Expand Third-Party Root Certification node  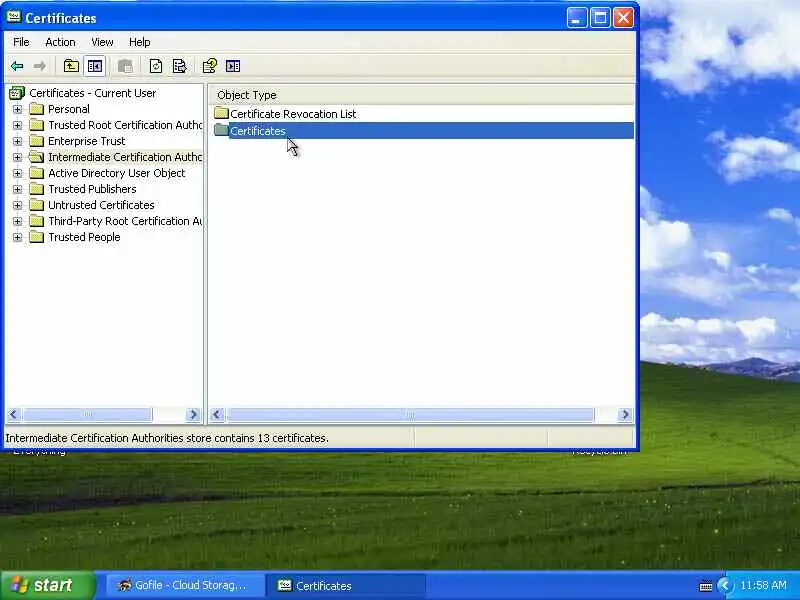17,221
